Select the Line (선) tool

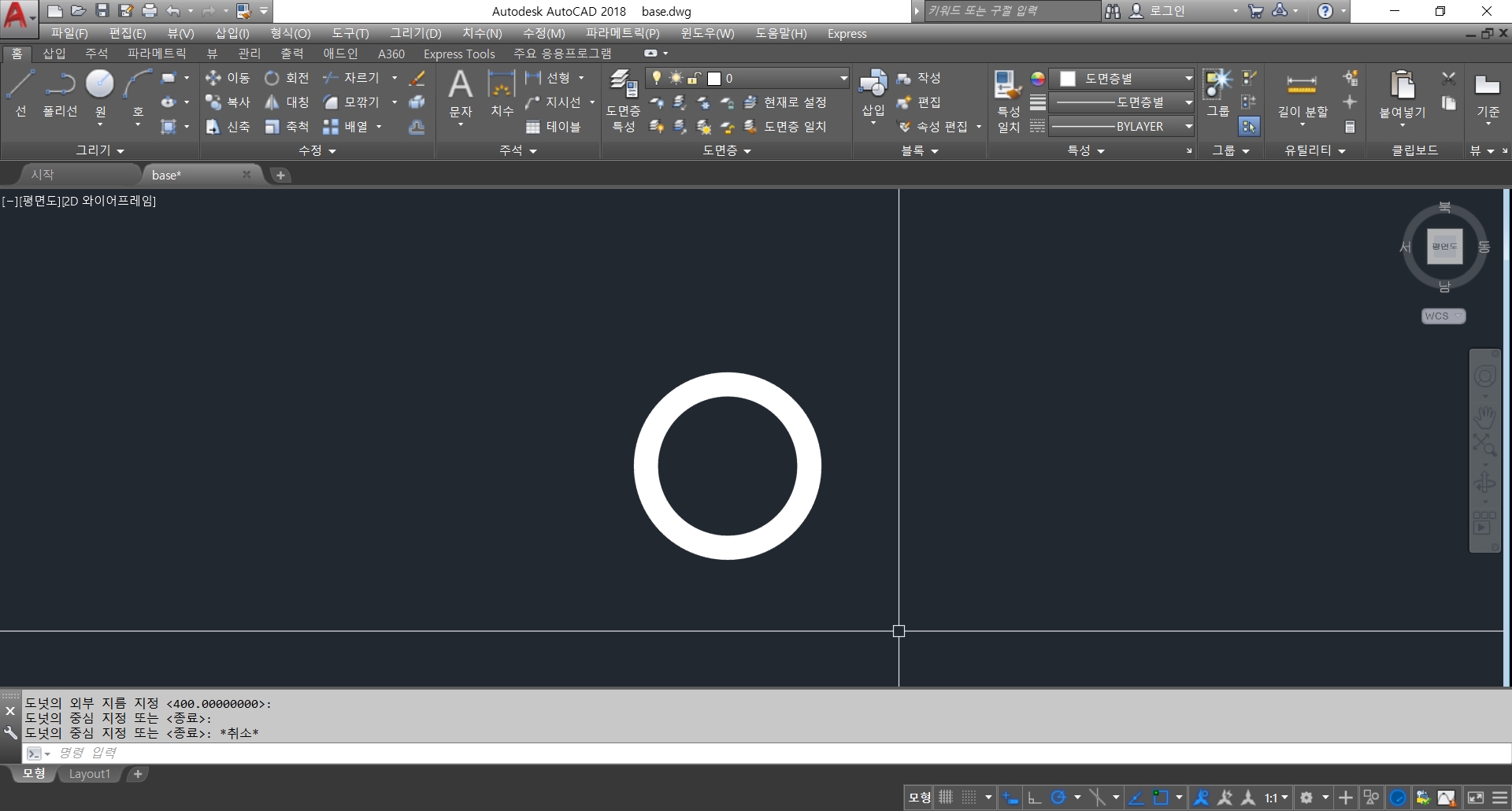click(20, 93)
